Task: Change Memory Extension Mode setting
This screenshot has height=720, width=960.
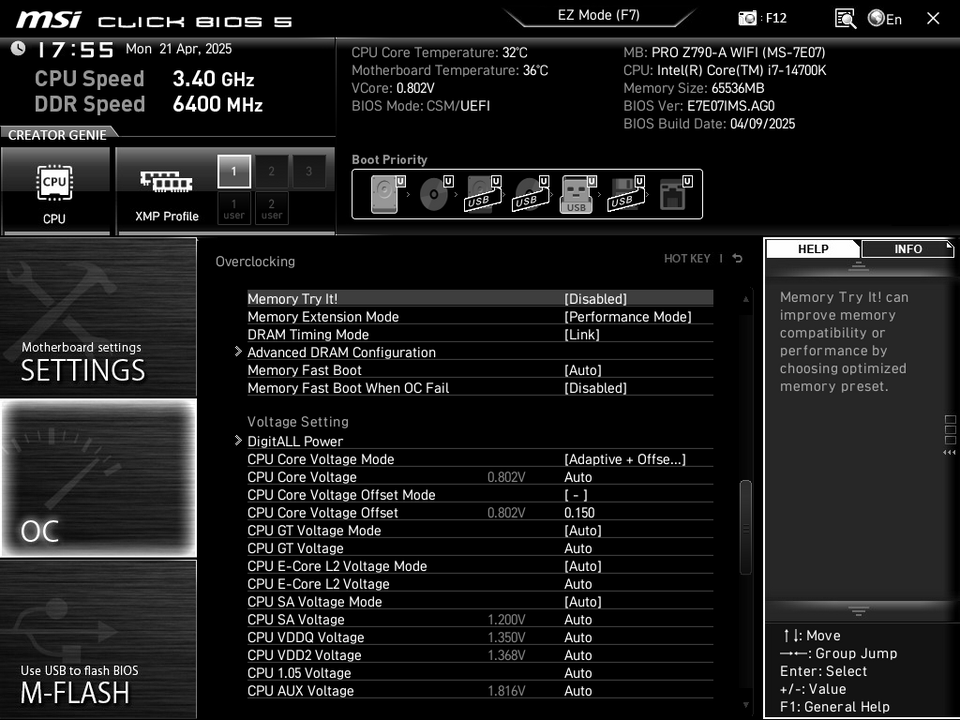Action: (628, 317)
